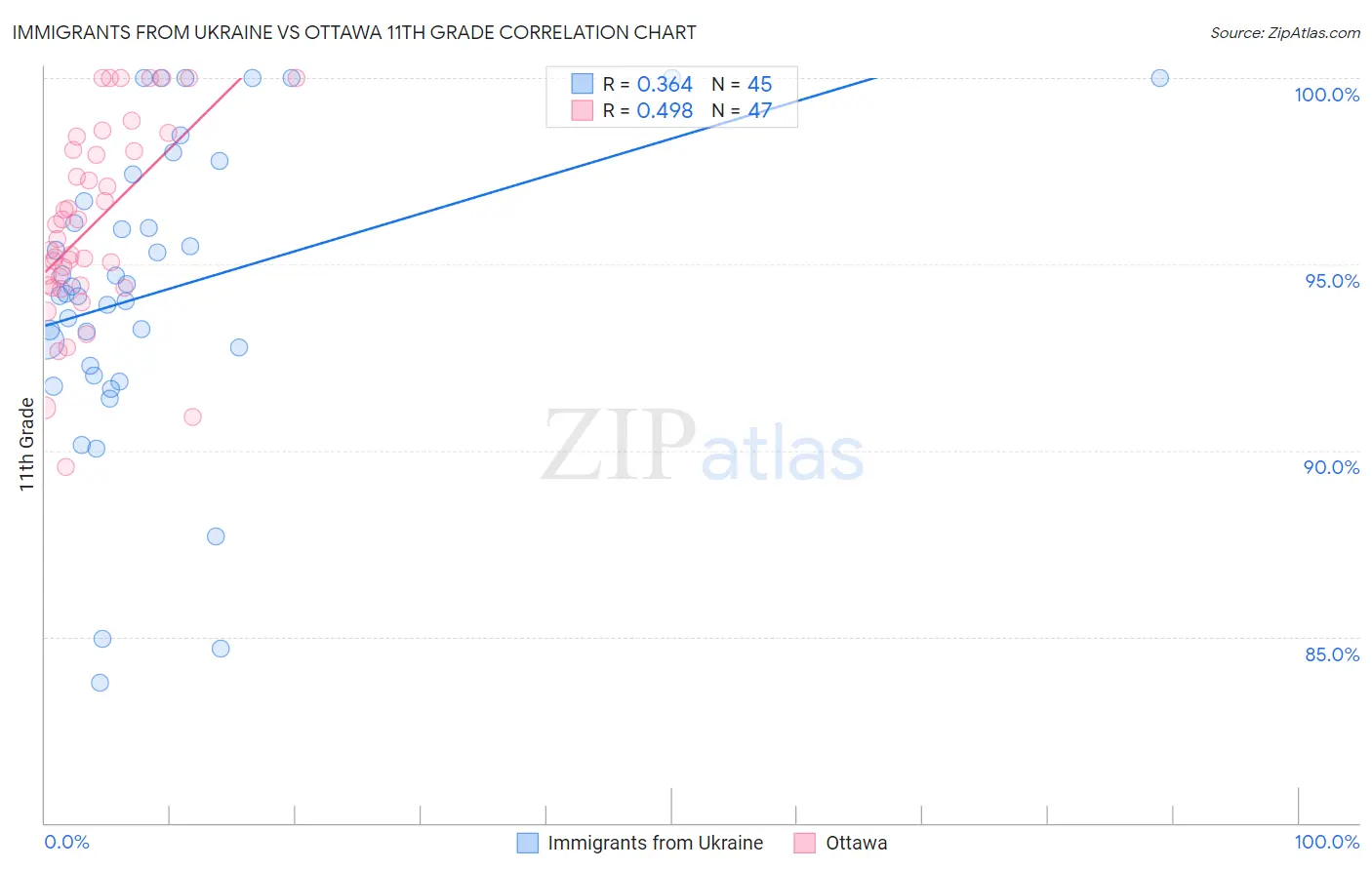Click the 11th Grade axis title
This screenshot has height=870, width=1372.
point(27,445)
